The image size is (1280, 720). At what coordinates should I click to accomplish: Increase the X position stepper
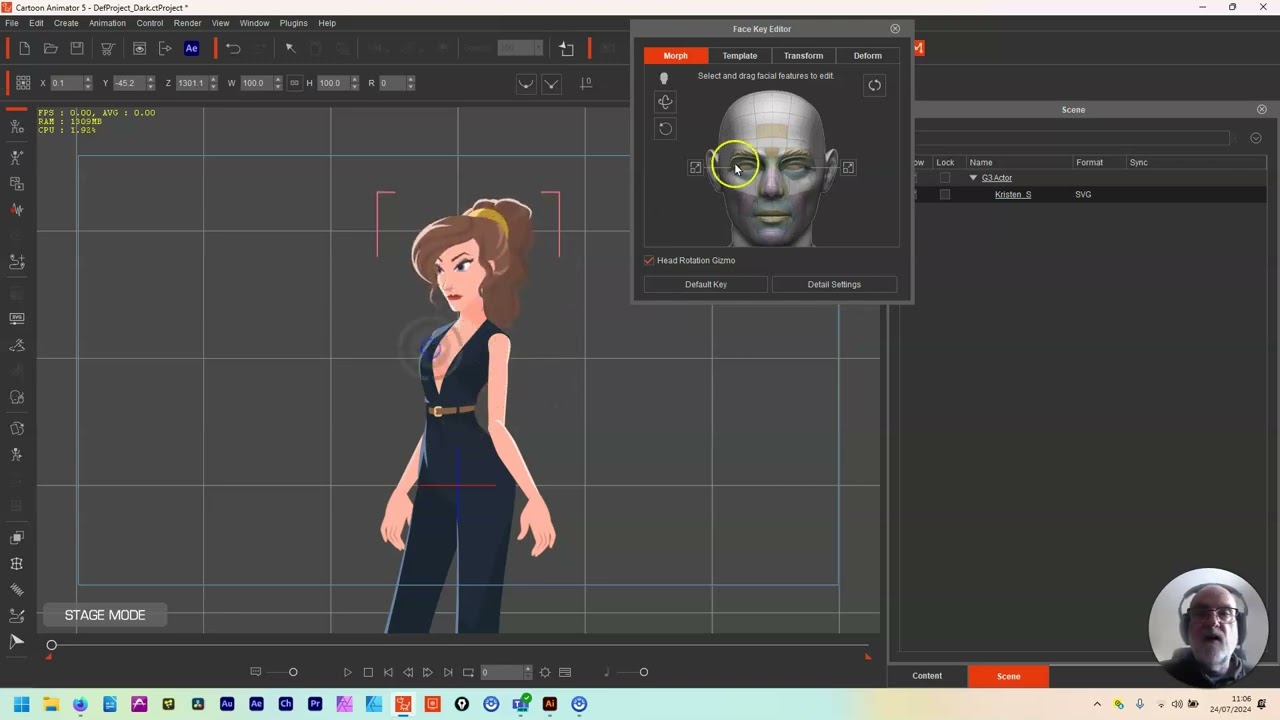(88, 79)
